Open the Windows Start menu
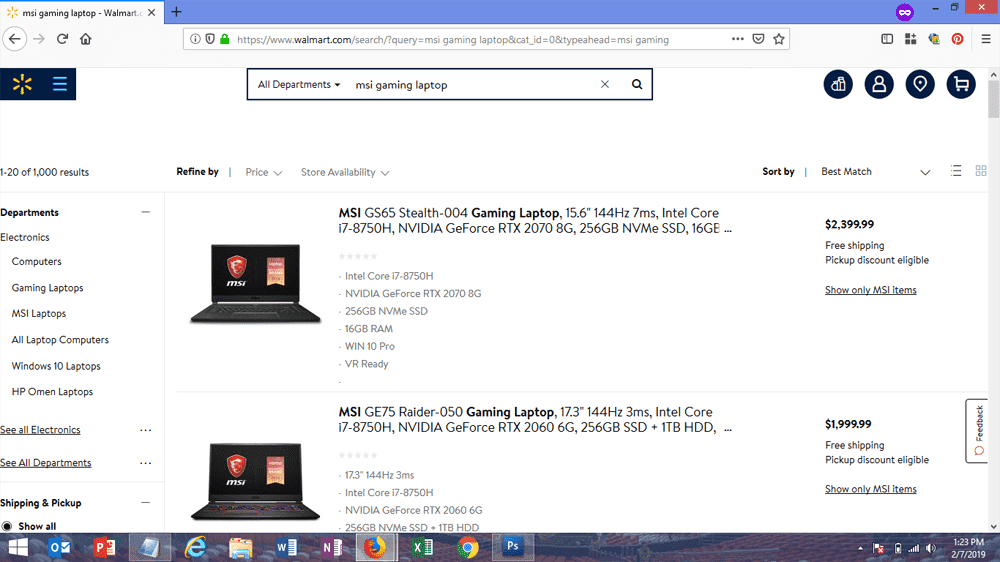This screenshot has height=562, width=1000. (18, 547)
